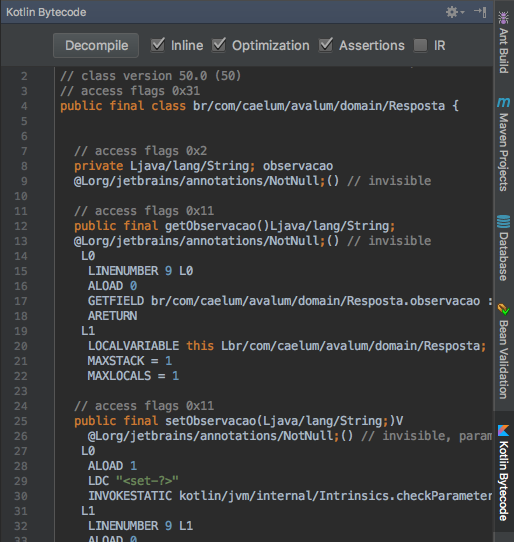Viewport: 514px width, 542px height.
Task: Click the Ant Build spider icon
Action: pyautogui.click(x=504, y=18)
